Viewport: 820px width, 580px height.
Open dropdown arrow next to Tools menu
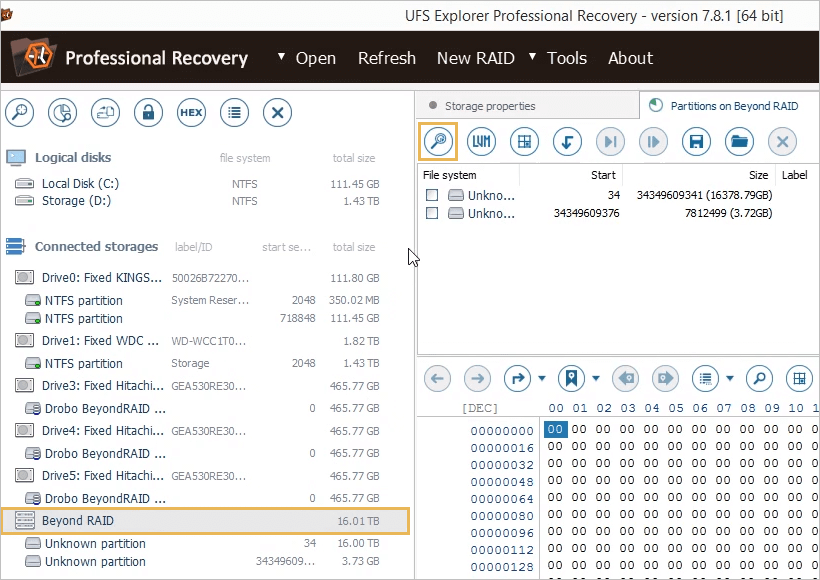(x=532, y=56)
